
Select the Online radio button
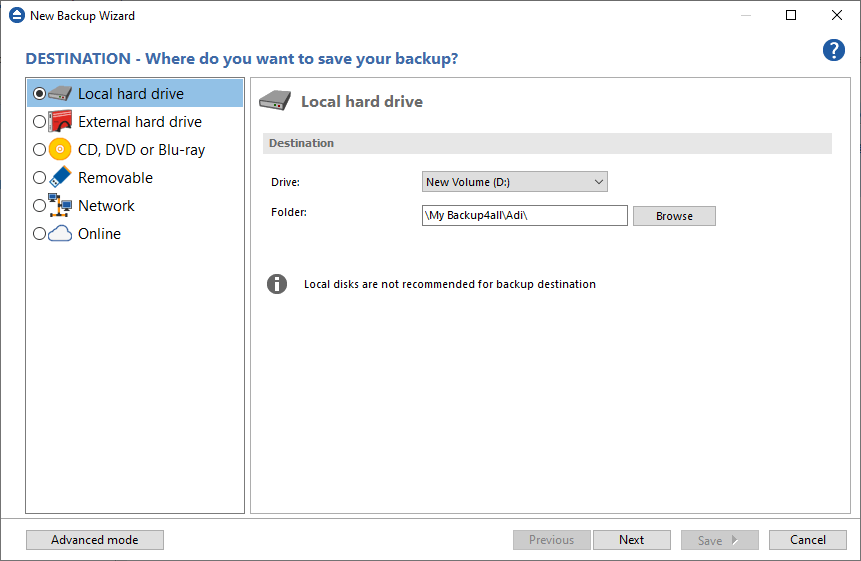(x=39, y=234)
